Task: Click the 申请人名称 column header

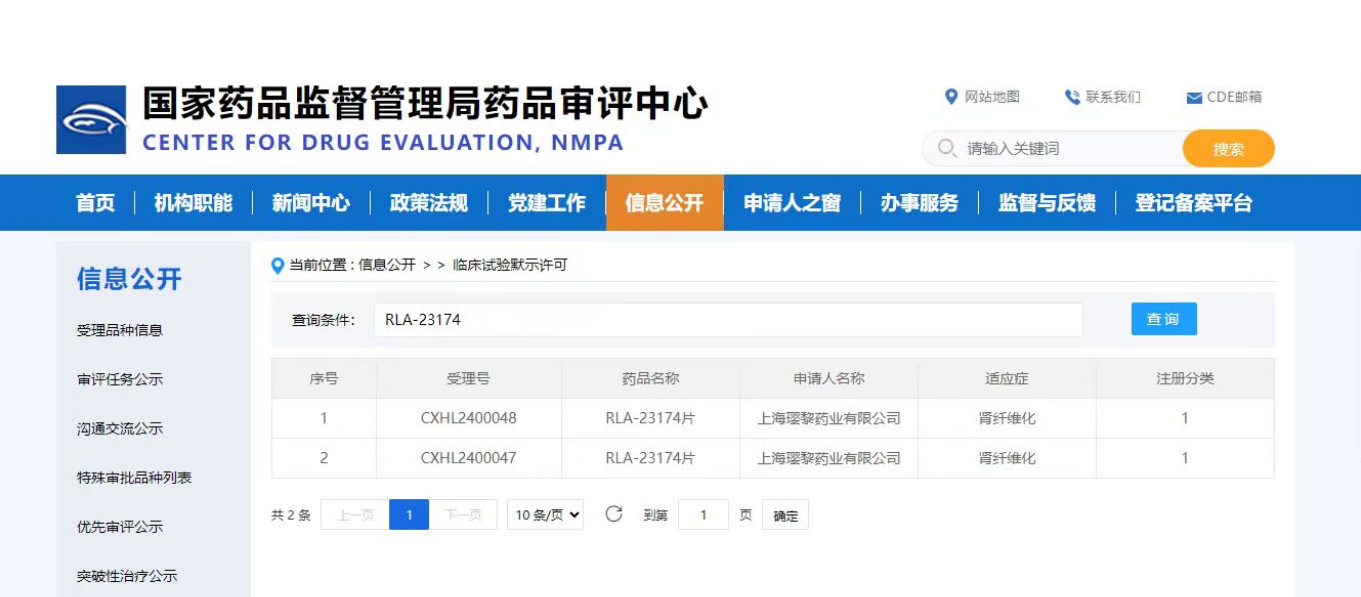Action: 829,379
